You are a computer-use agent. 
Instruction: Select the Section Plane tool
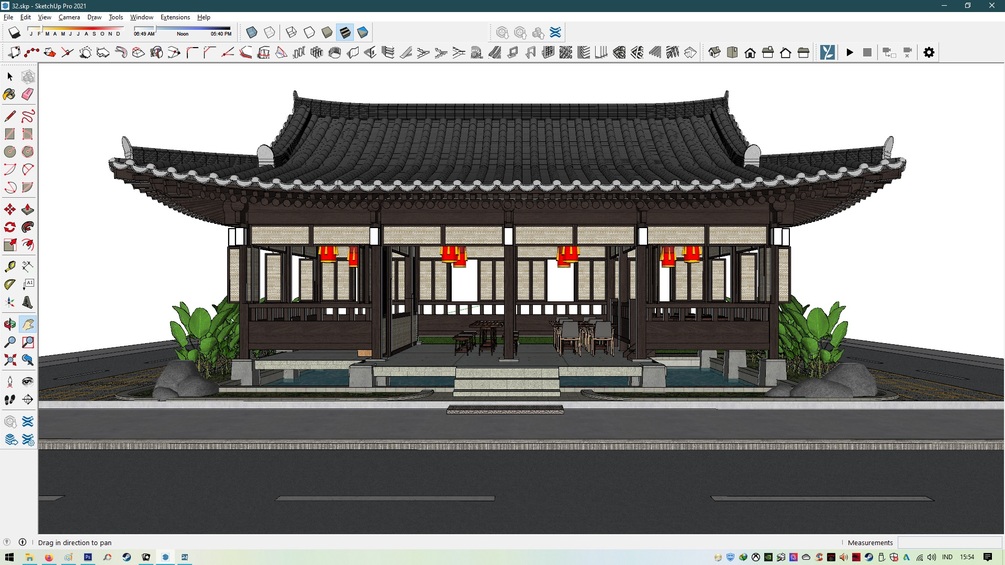pyautogui.click(x=28, y=400)
